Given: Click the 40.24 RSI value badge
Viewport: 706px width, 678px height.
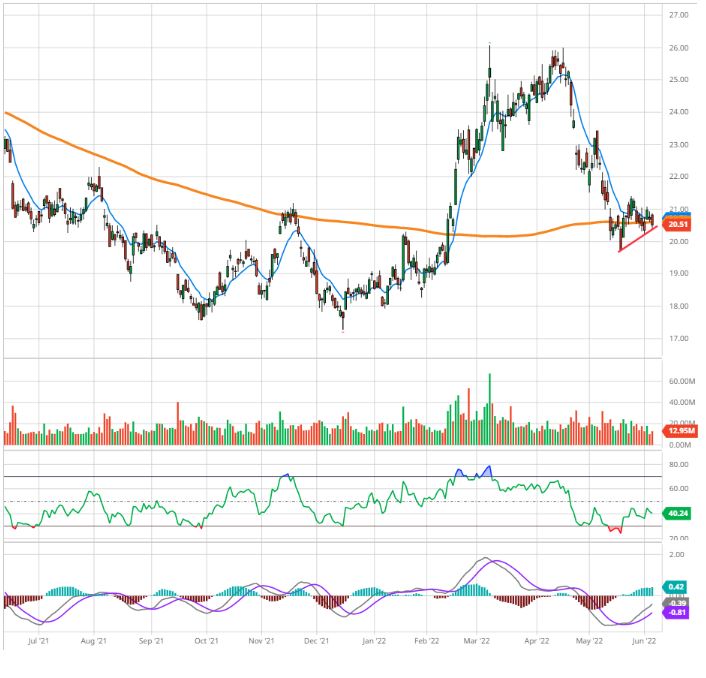Looking at the screenshot, I should pos(677,513).
